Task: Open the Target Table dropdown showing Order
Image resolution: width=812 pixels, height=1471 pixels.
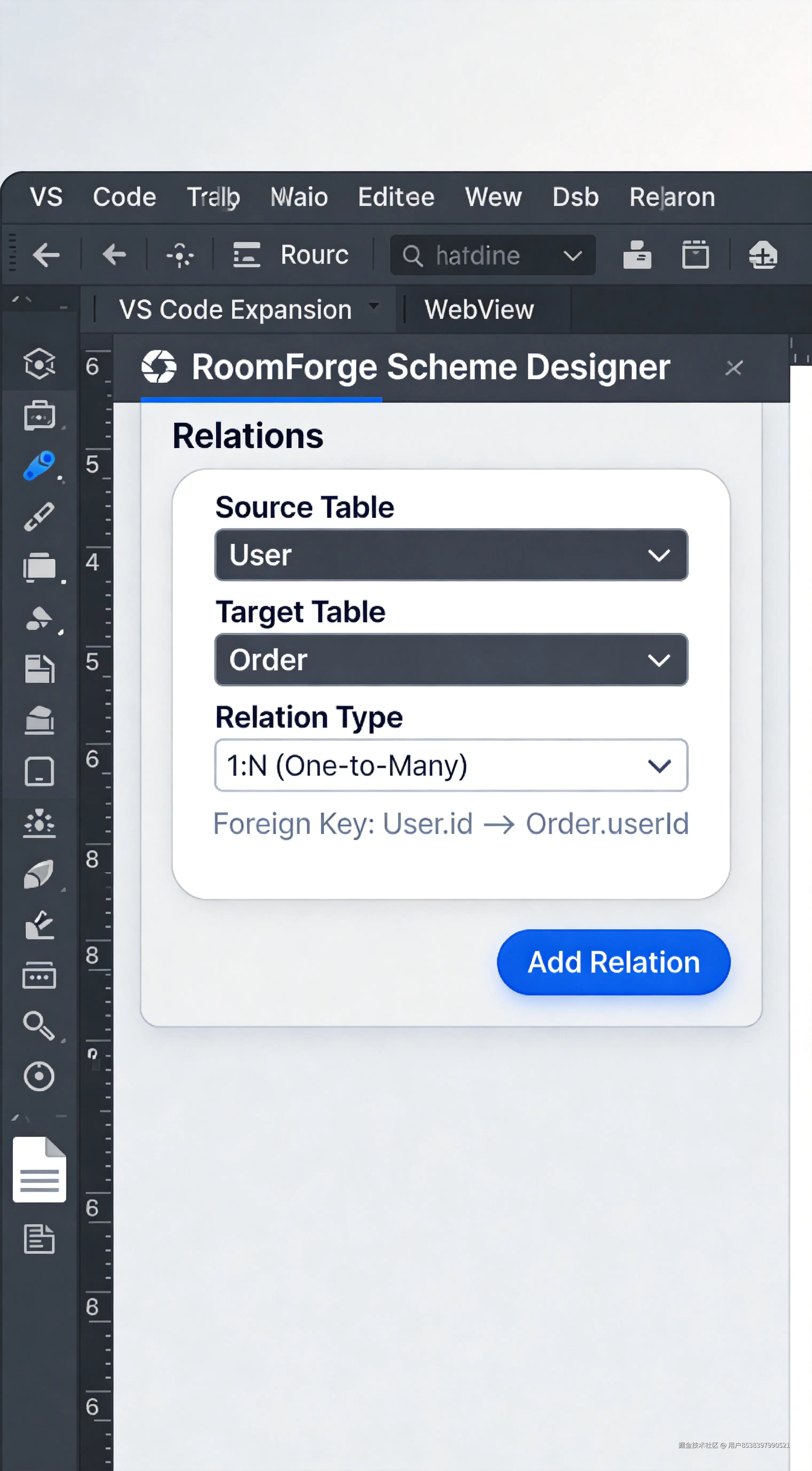Action: tap(451, 660)
